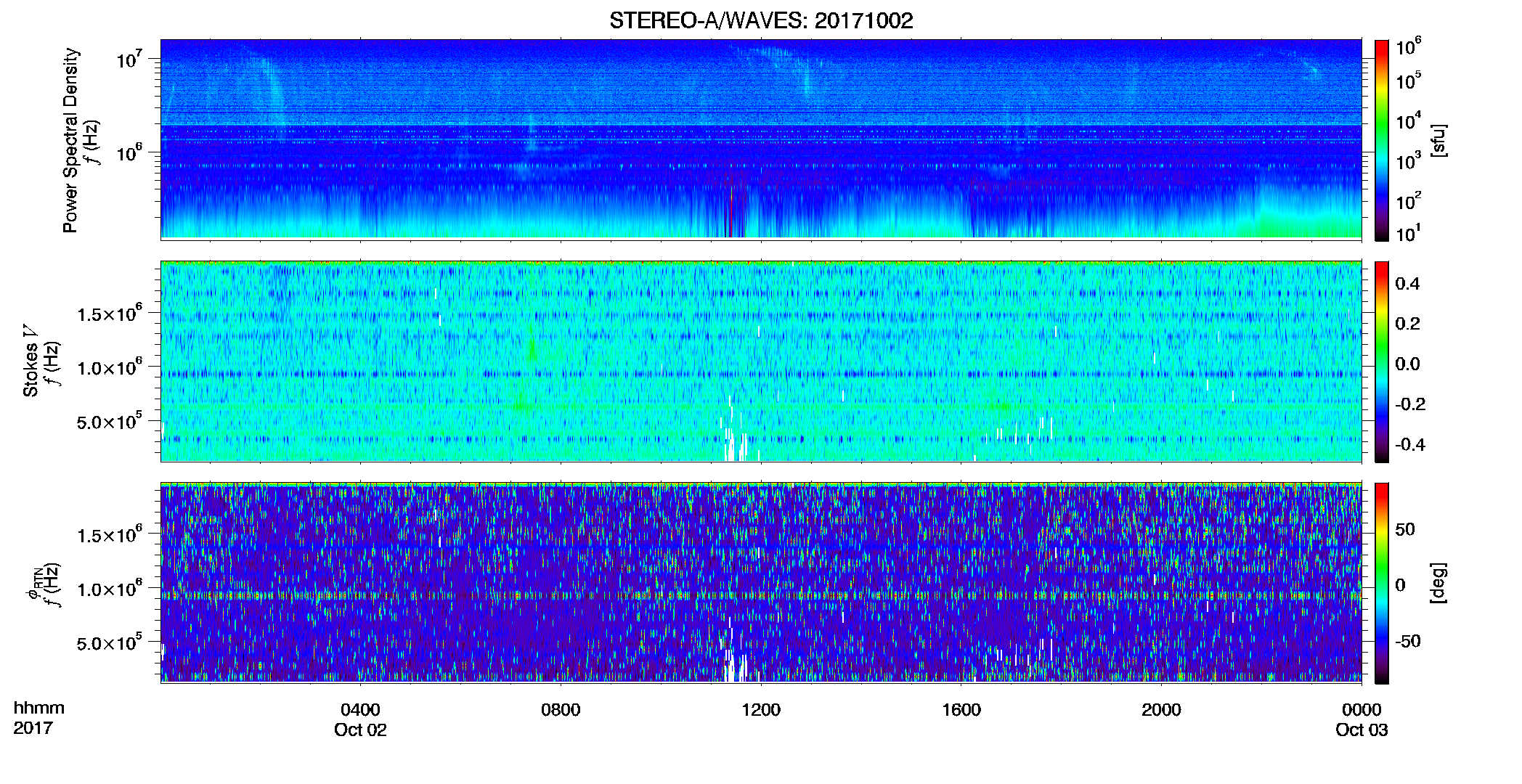Click 5.0×10^5 tick on phi RTN panel

pos(110,642)
